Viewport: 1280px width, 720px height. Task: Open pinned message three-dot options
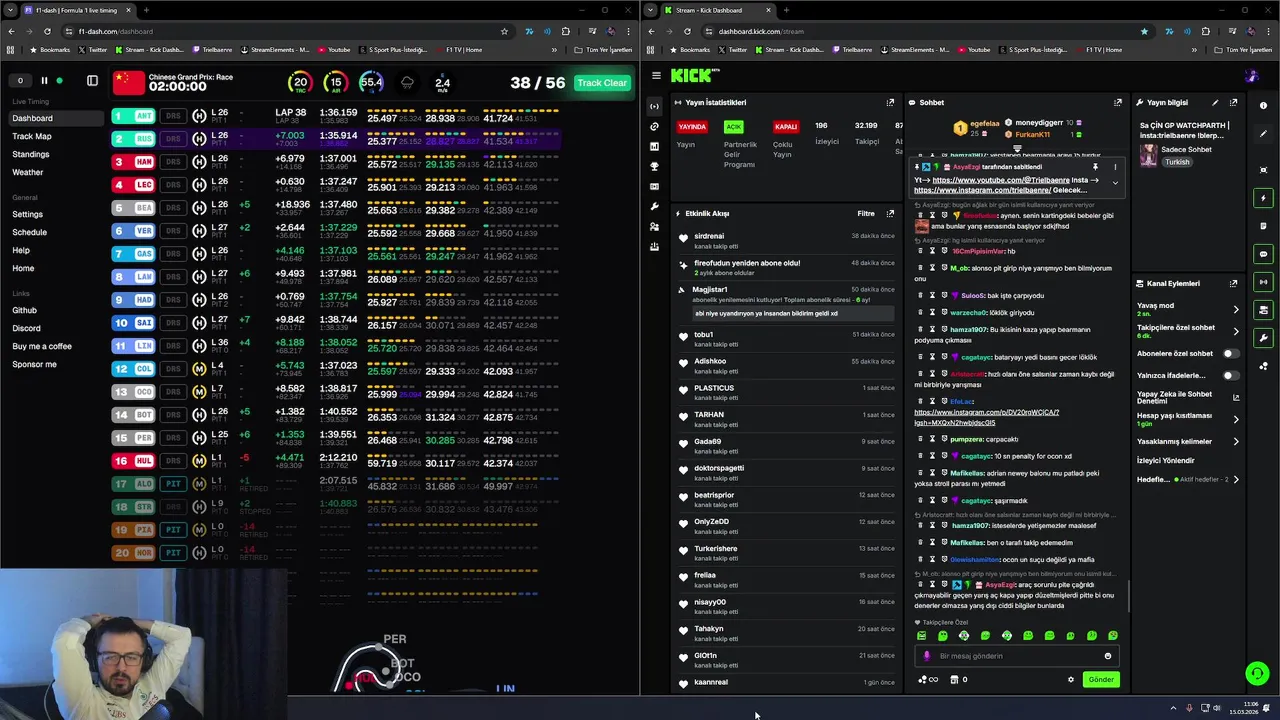1115,167
